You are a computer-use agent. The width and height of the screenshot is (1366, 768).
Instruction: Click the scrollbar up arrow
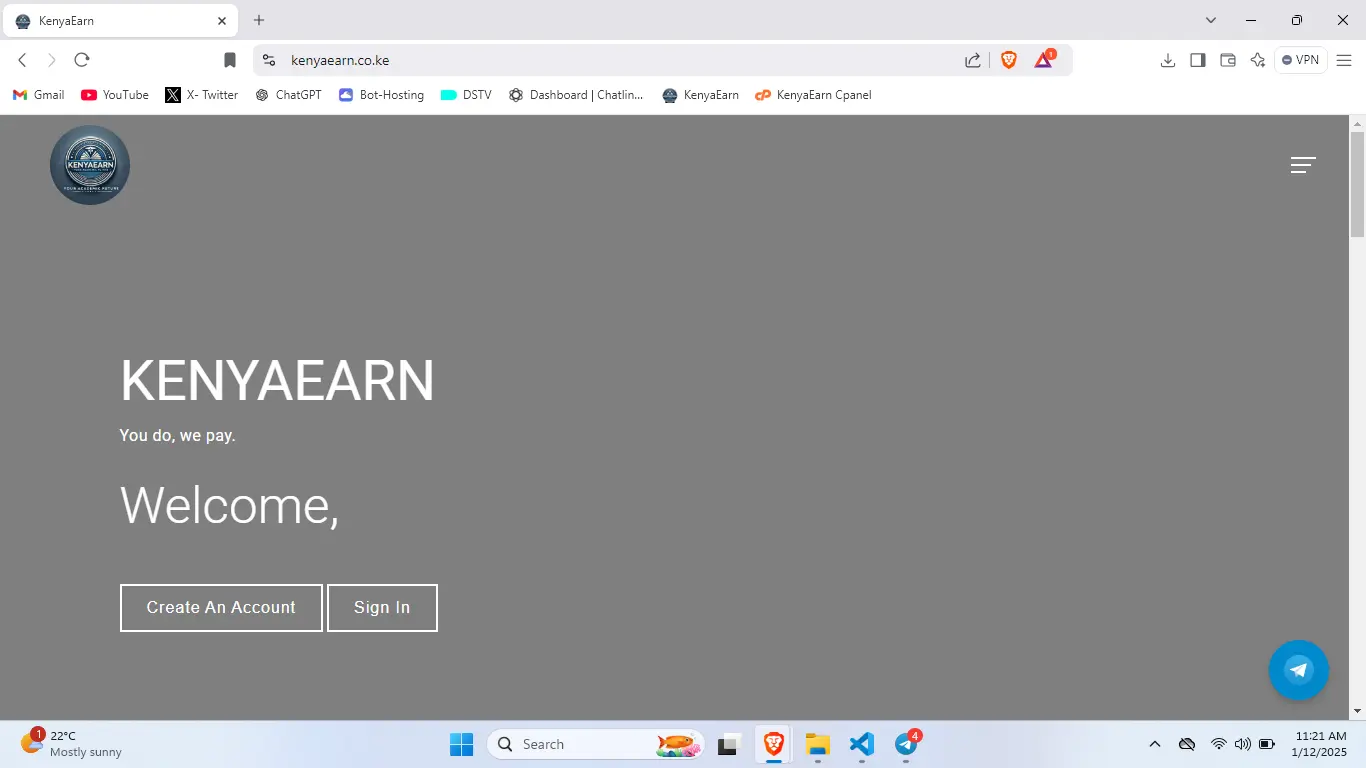click(x=1357, y=124)
